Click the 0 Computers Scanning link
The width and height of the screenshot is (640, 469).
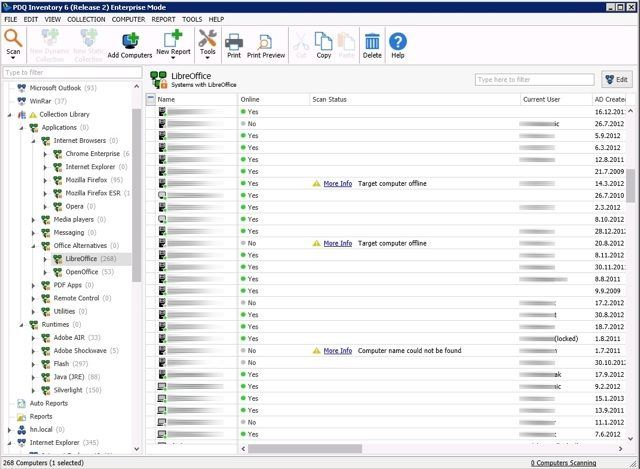[x=563, y=463]
